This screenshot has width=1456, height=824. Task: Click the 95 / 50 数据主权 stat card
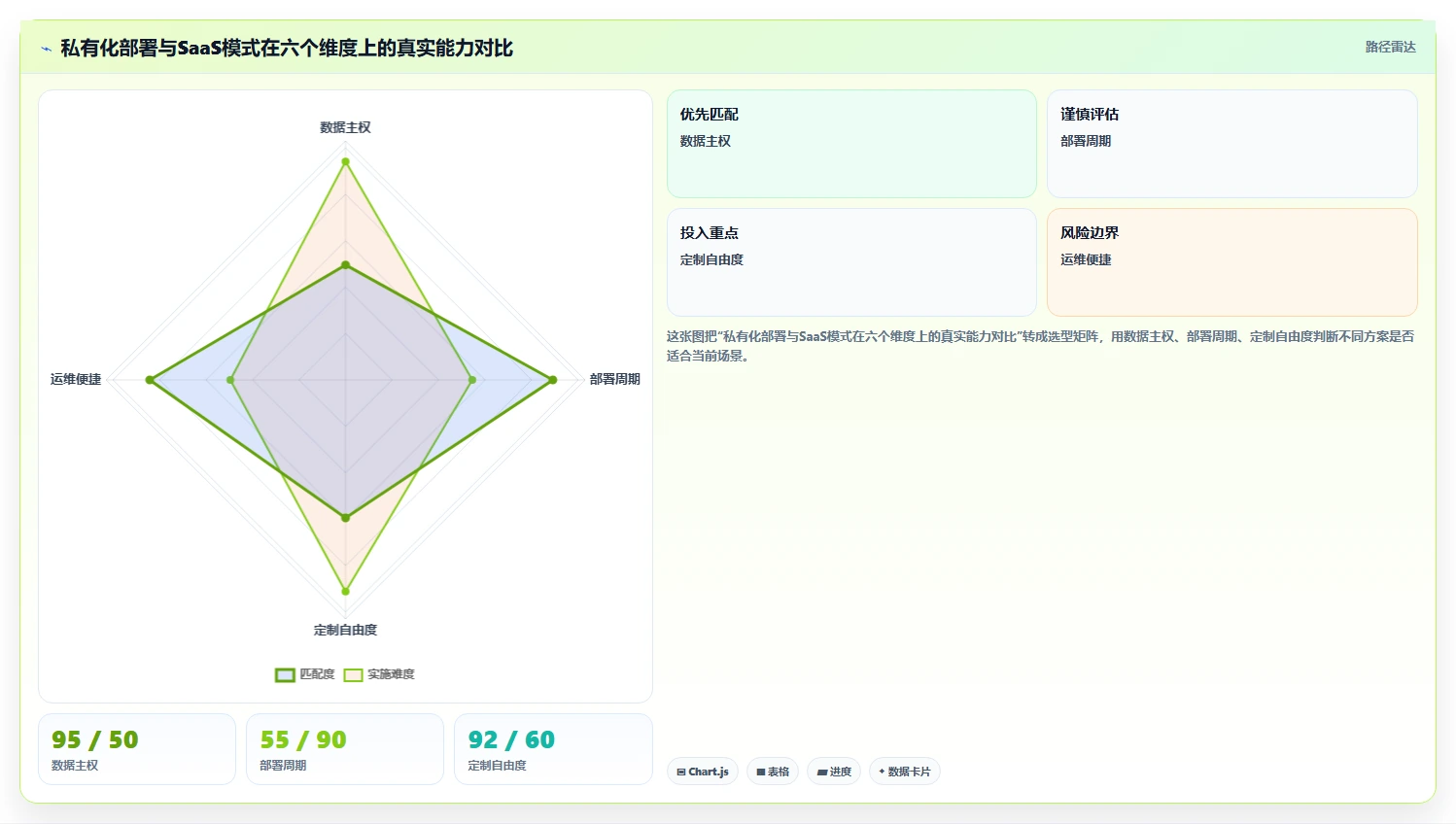[137, 749]
